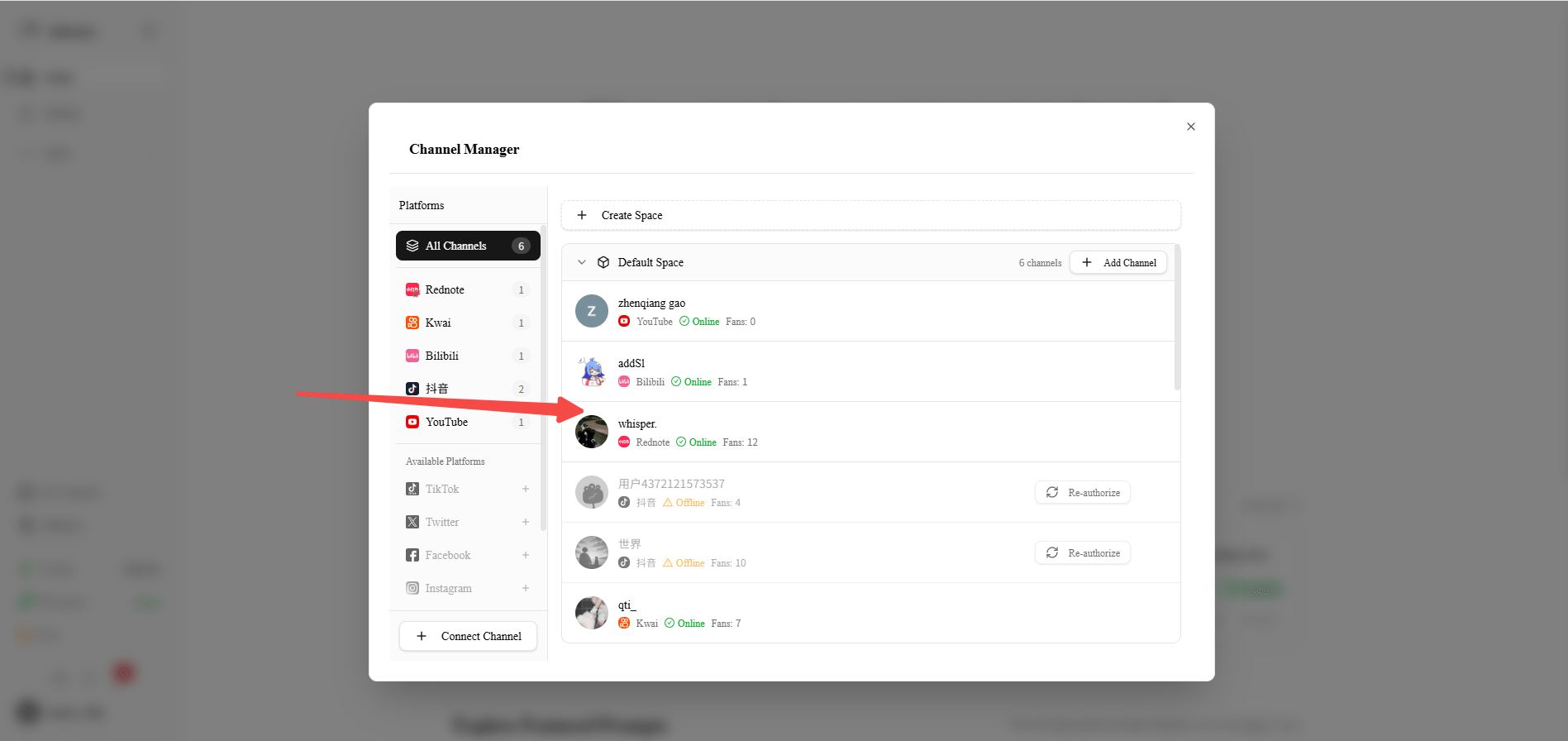Screen dimensions: 1568x741
Task: Close the Channel Manager dialog
Action: click(1190, 127)
